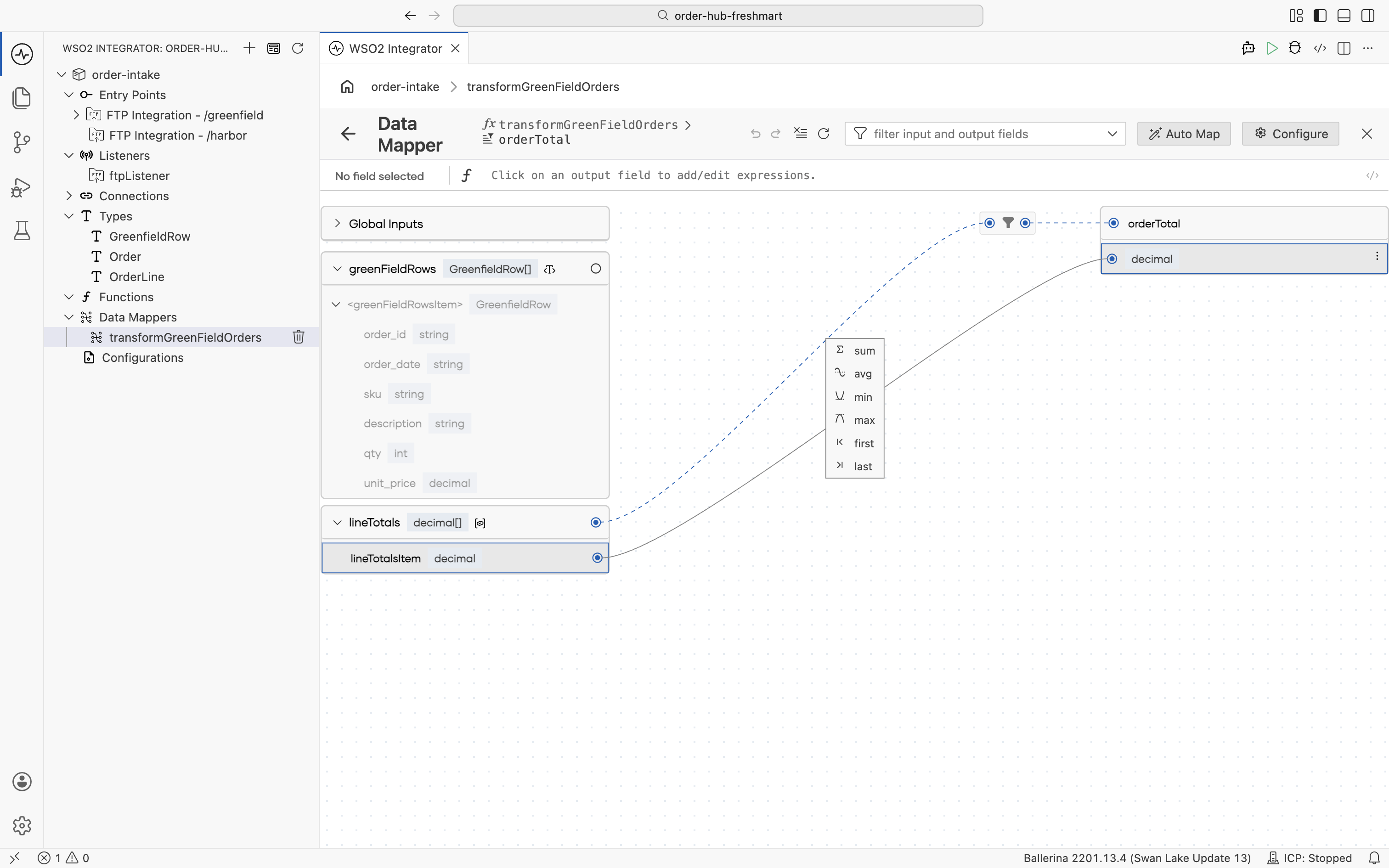Clear all mappings icon
1389x868 pixels.
click(800, 134)
